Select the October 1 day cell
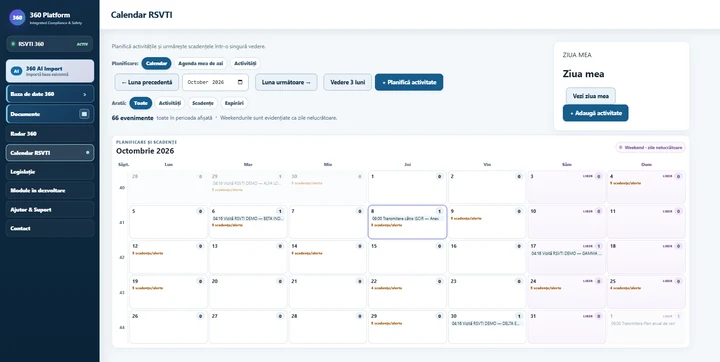This screenshot has height=362, width=720. tap(407, 187)
